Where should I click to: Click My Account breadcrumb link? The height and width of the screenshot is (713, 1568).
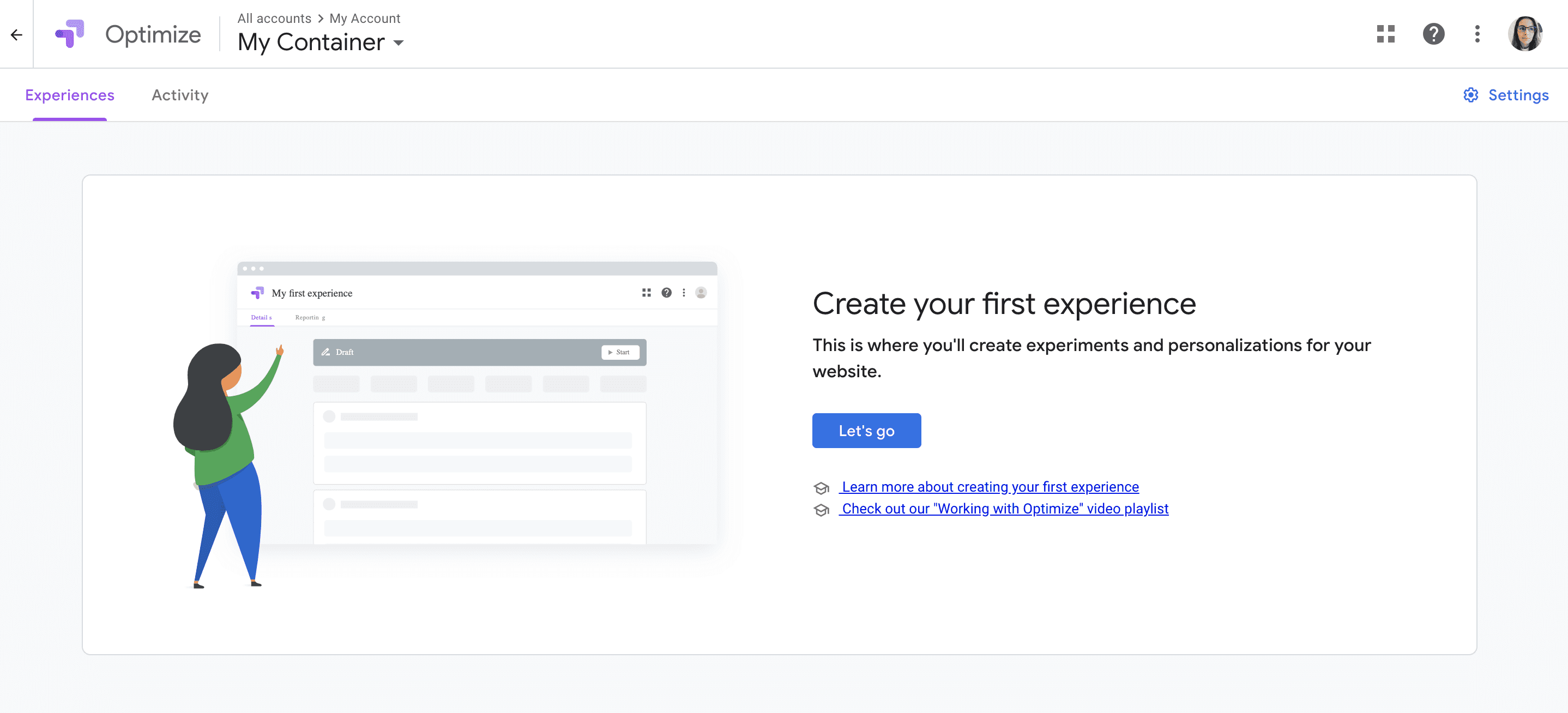(x=365, y=18)
